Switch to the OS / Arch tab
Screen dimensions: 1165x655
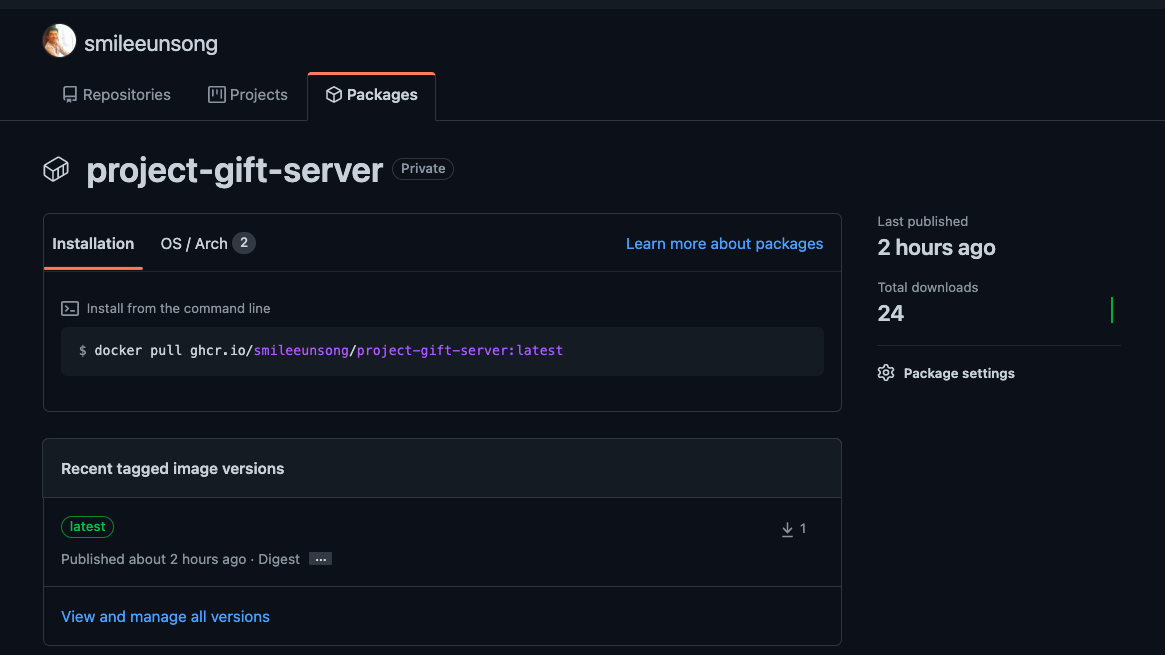(x=207, y=244)
